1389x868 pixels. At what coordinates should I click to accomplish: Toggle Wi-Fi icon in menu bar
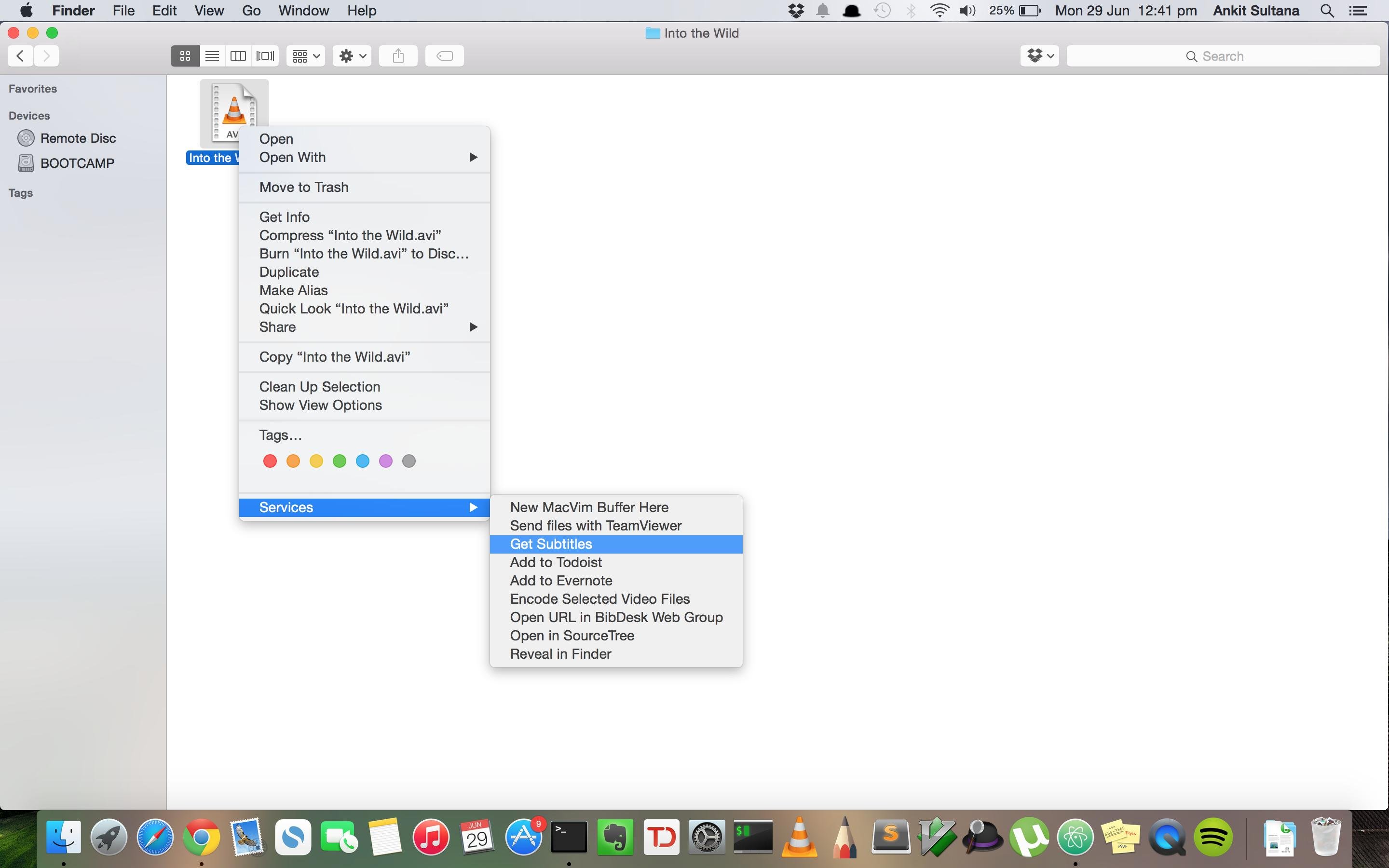pos(938,11)
